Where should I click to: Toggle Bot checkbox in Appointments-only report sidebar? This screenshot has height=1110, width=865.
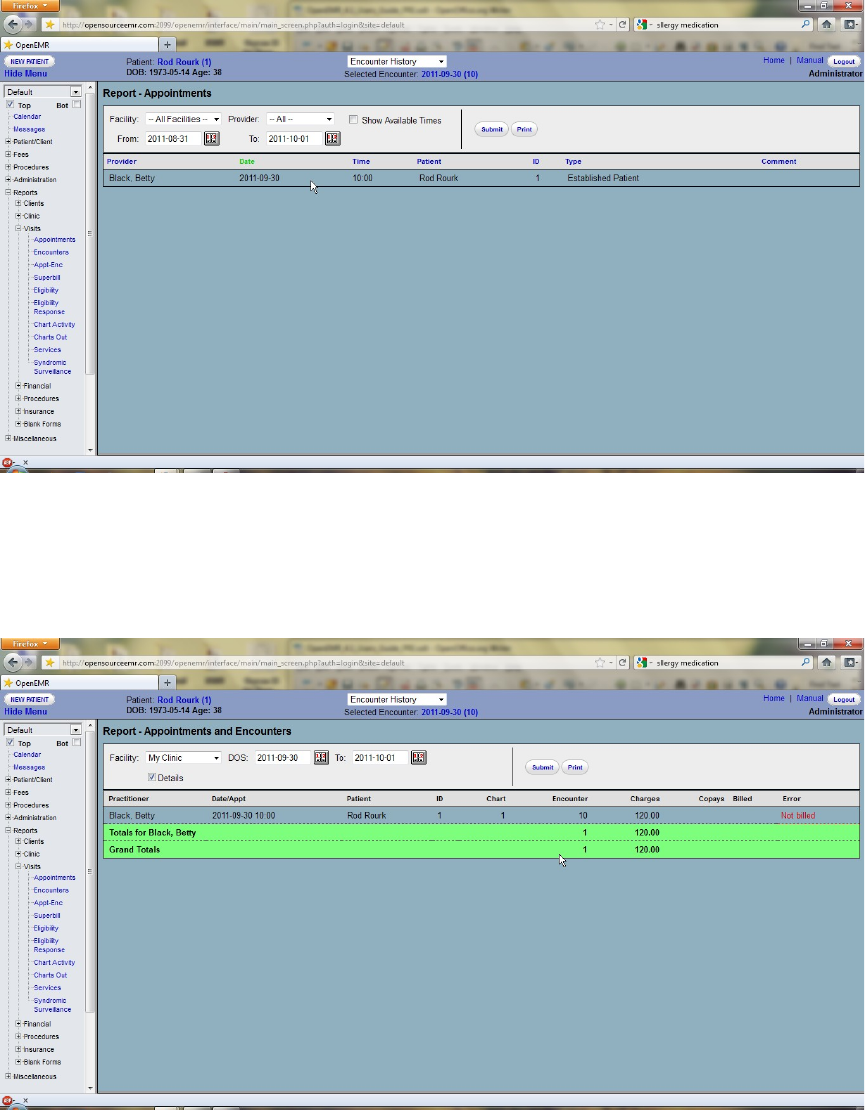76,104
